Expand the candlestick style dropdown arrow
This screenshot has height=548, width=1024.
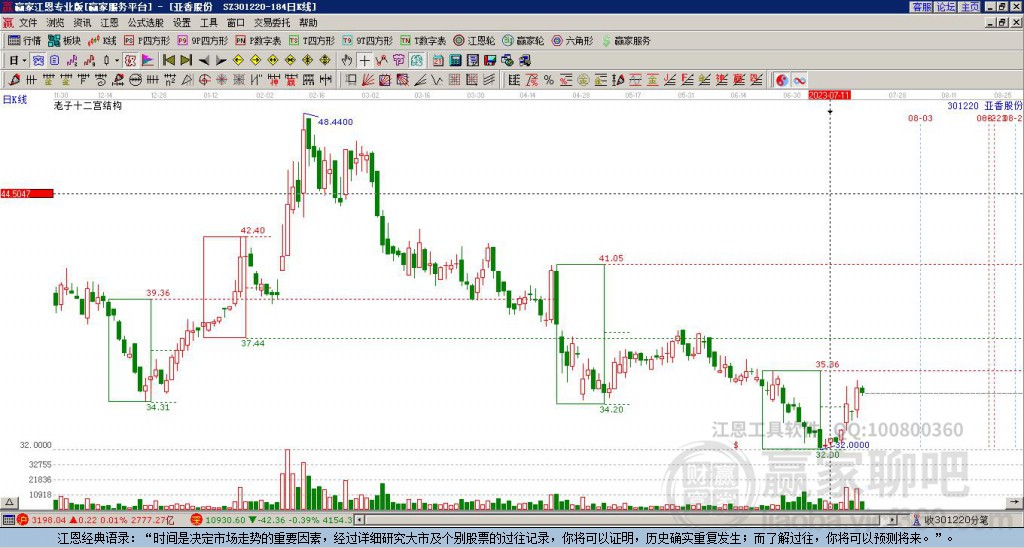pyautogui.click(x=117, y=60)
